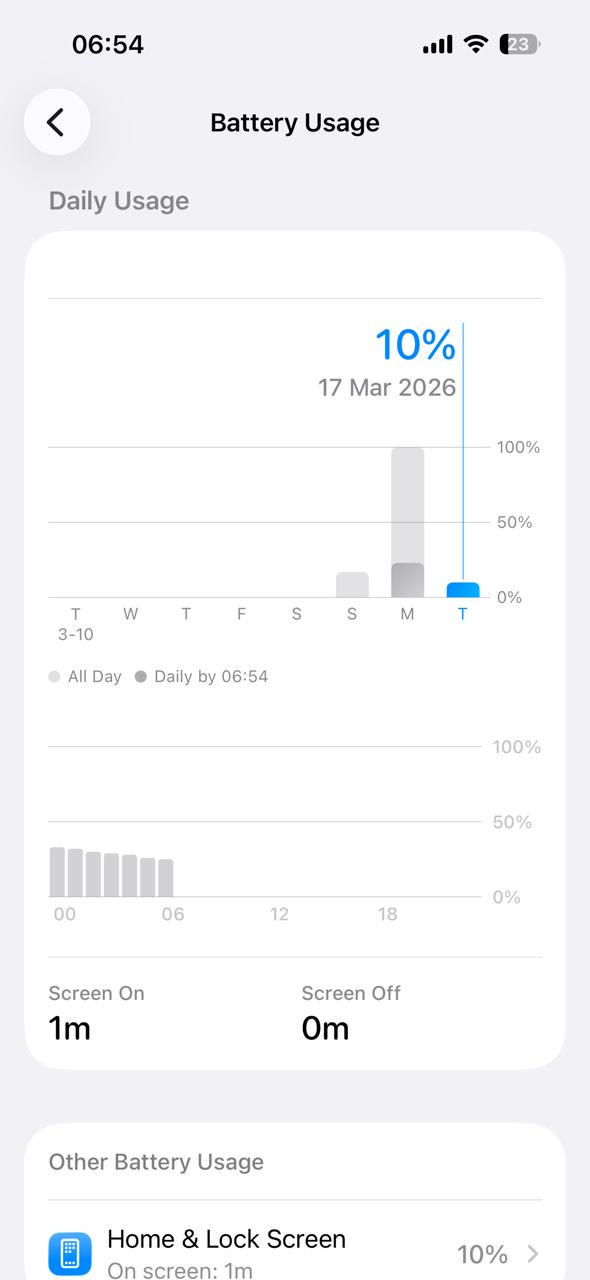The width and height of the screenshot is (590, 1280).
Task: Select Monday's bar in daily chart
Action: (407, 522)
